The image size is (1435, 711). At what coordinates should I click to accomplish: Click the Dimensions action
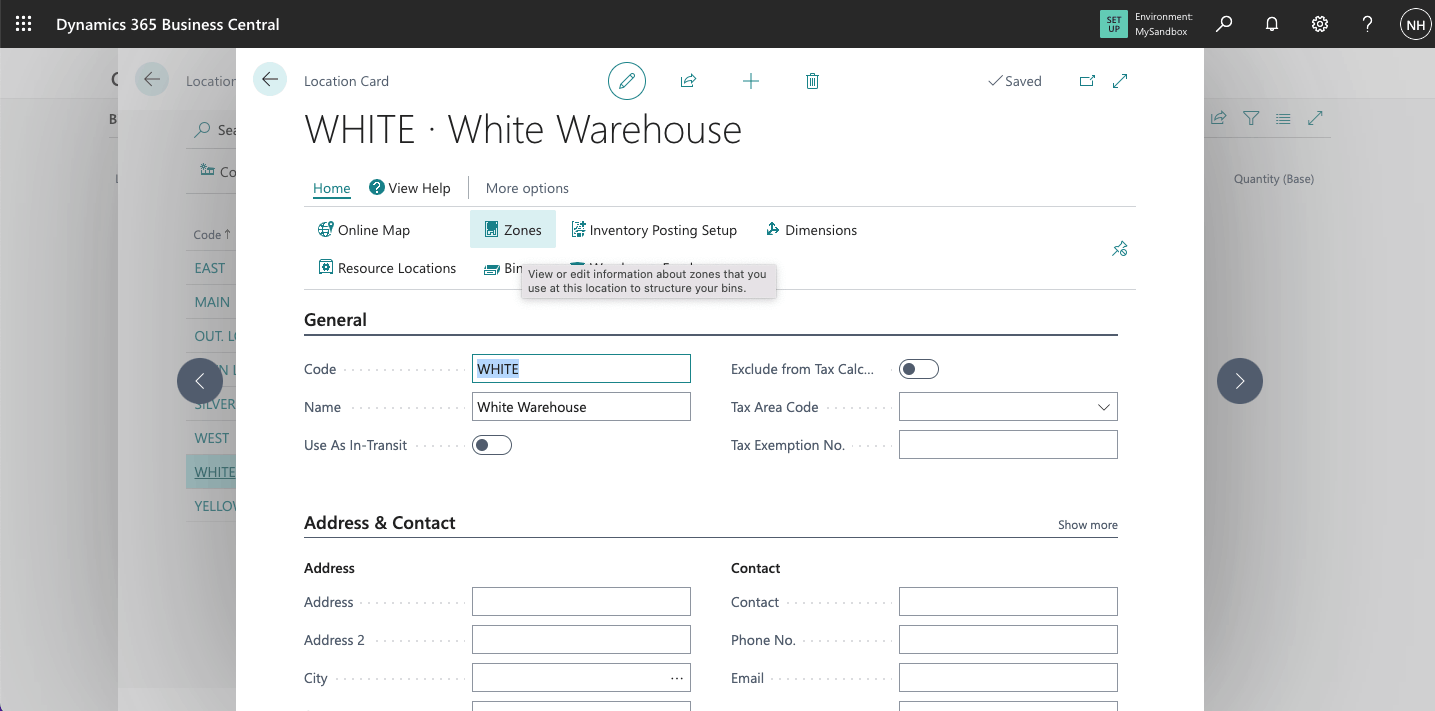(x=811, y=230)
